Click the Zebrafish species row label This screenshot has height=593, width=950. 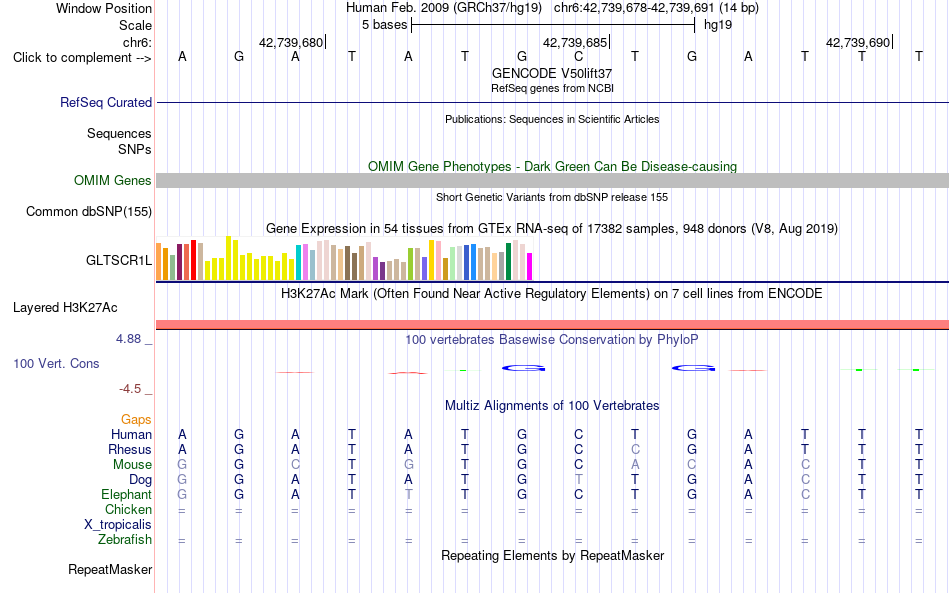[125, 540]
